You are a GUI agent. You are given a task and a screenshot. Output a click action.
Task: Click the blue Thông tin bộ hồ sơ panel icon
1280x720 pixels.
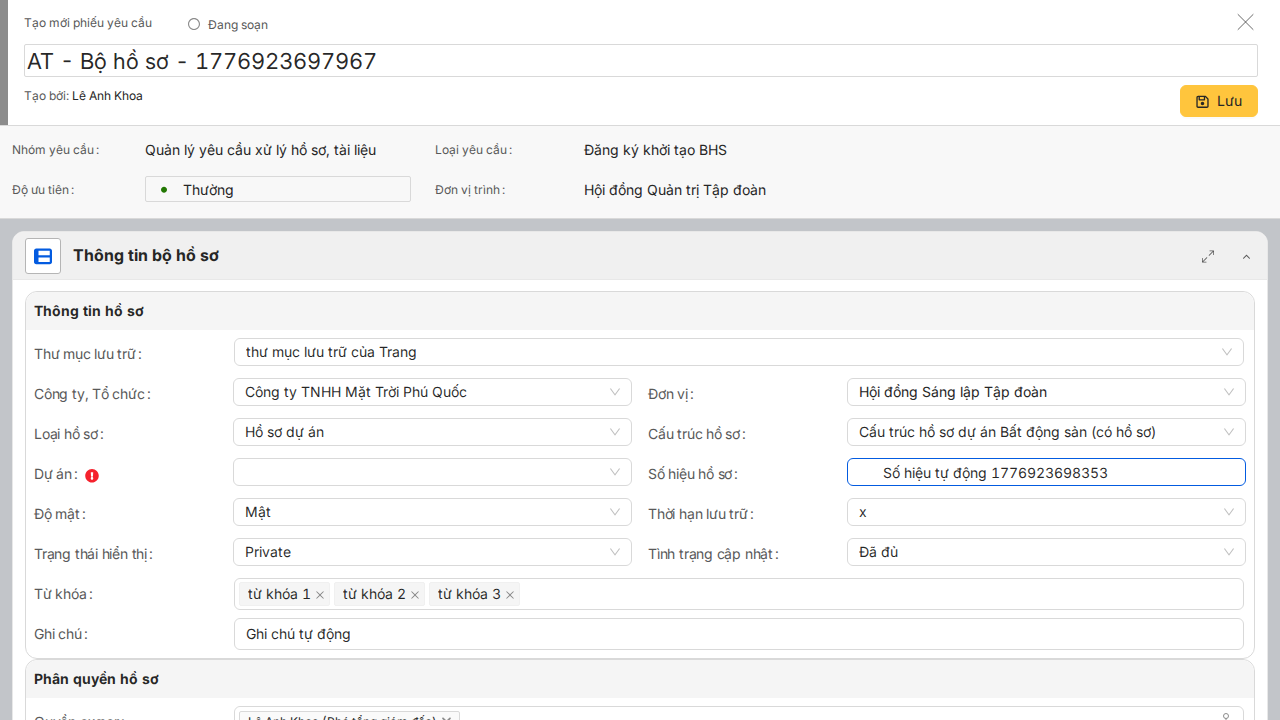43,256
